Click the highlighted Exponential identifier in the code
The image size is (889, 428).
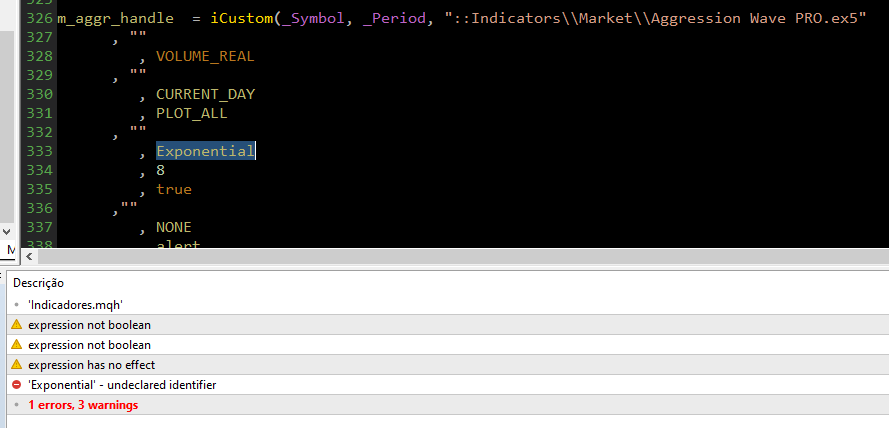205,151
